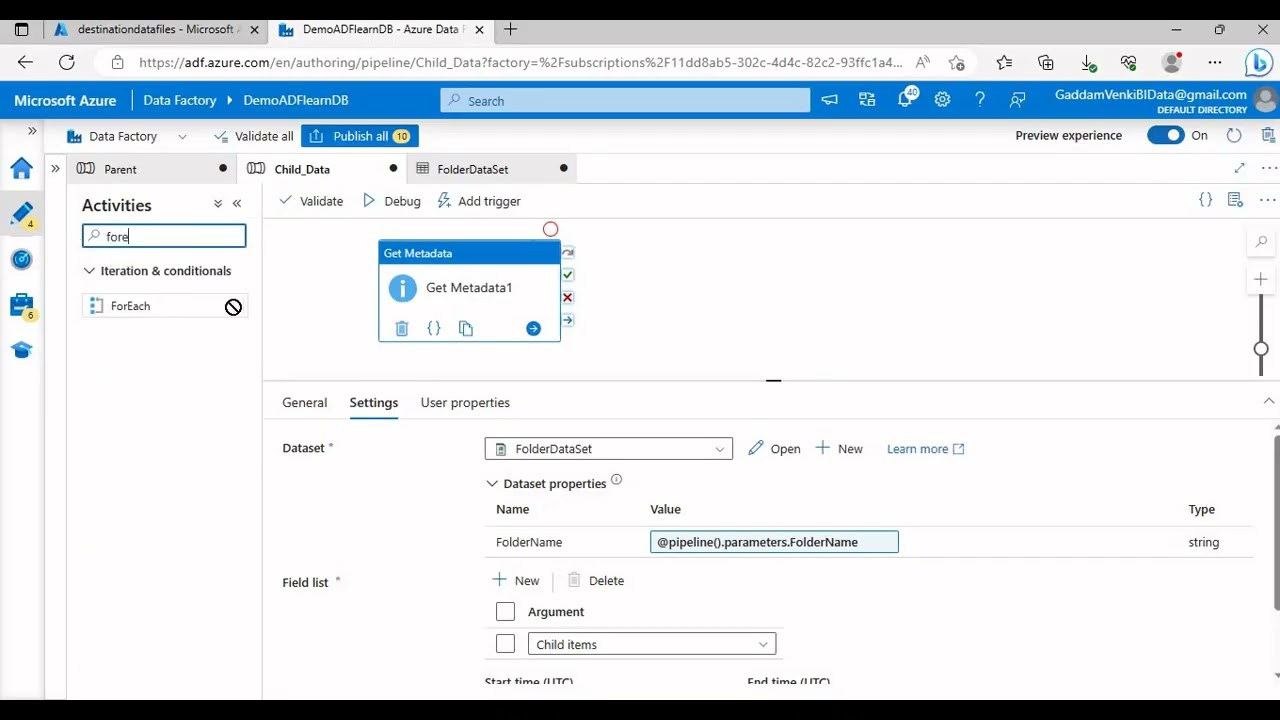Open the Learn more link

pyautogui.click(x=925, y=449)
